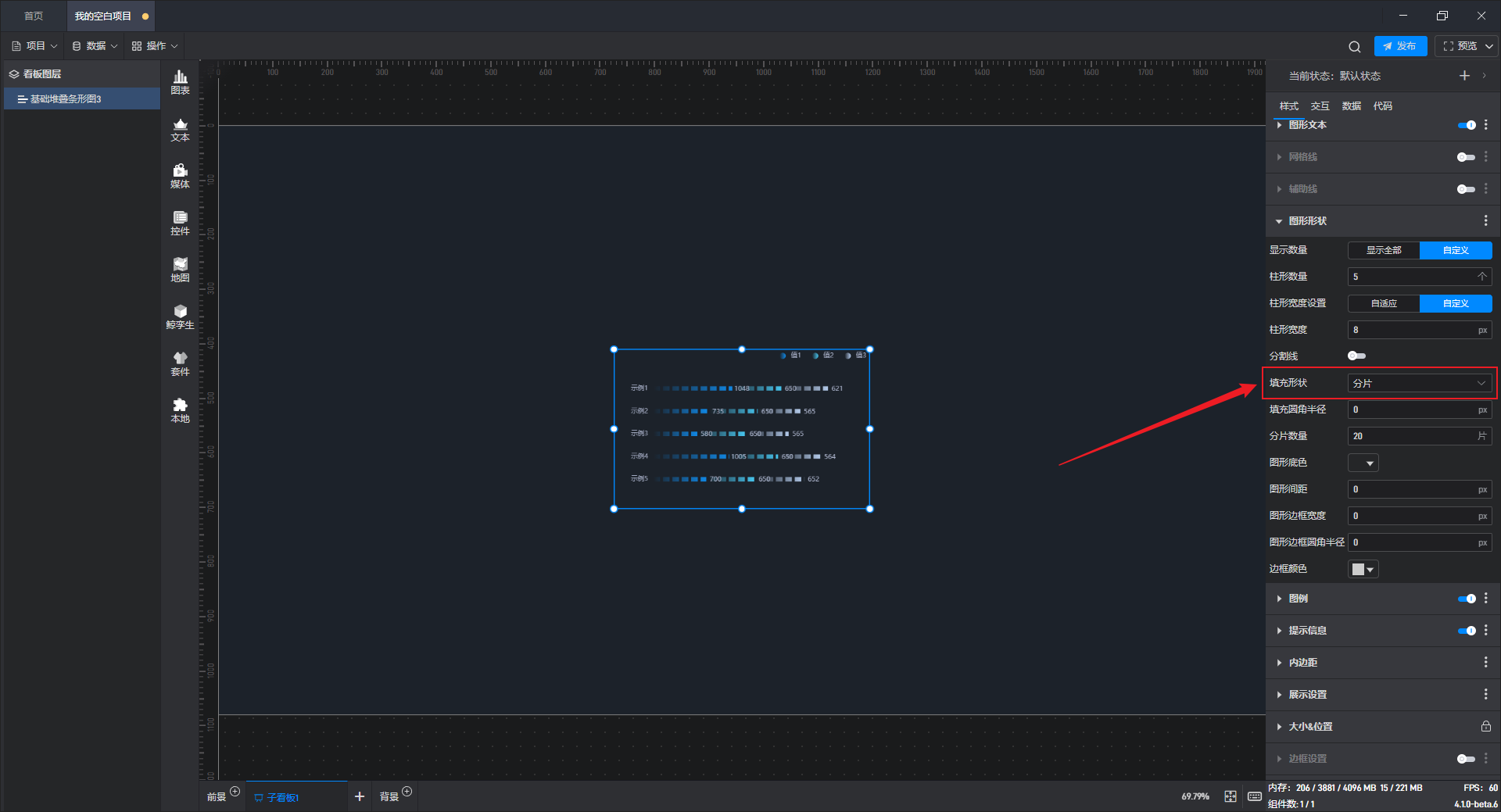Viewport: 1501px width, 812px height.
Task: Open the 填充形状 dropdown
Action: [x=1420, y=383]
